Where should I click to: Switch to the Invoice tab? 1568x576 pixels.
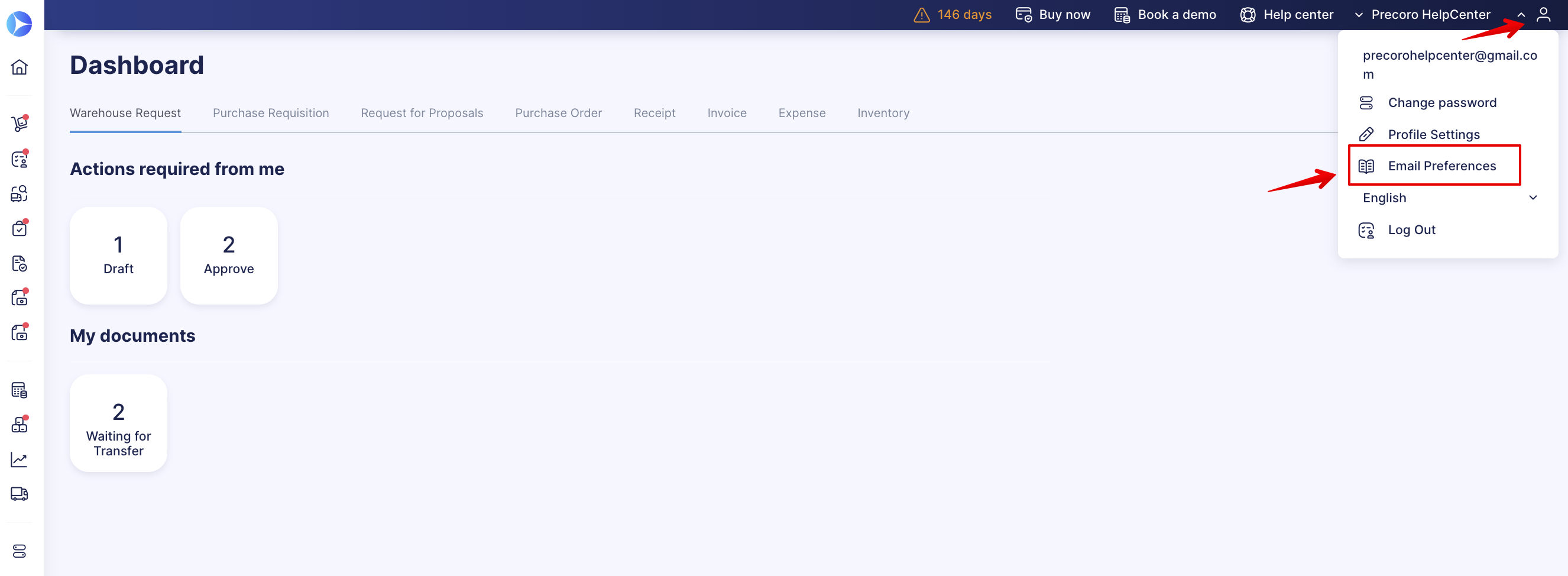[727, 114]
